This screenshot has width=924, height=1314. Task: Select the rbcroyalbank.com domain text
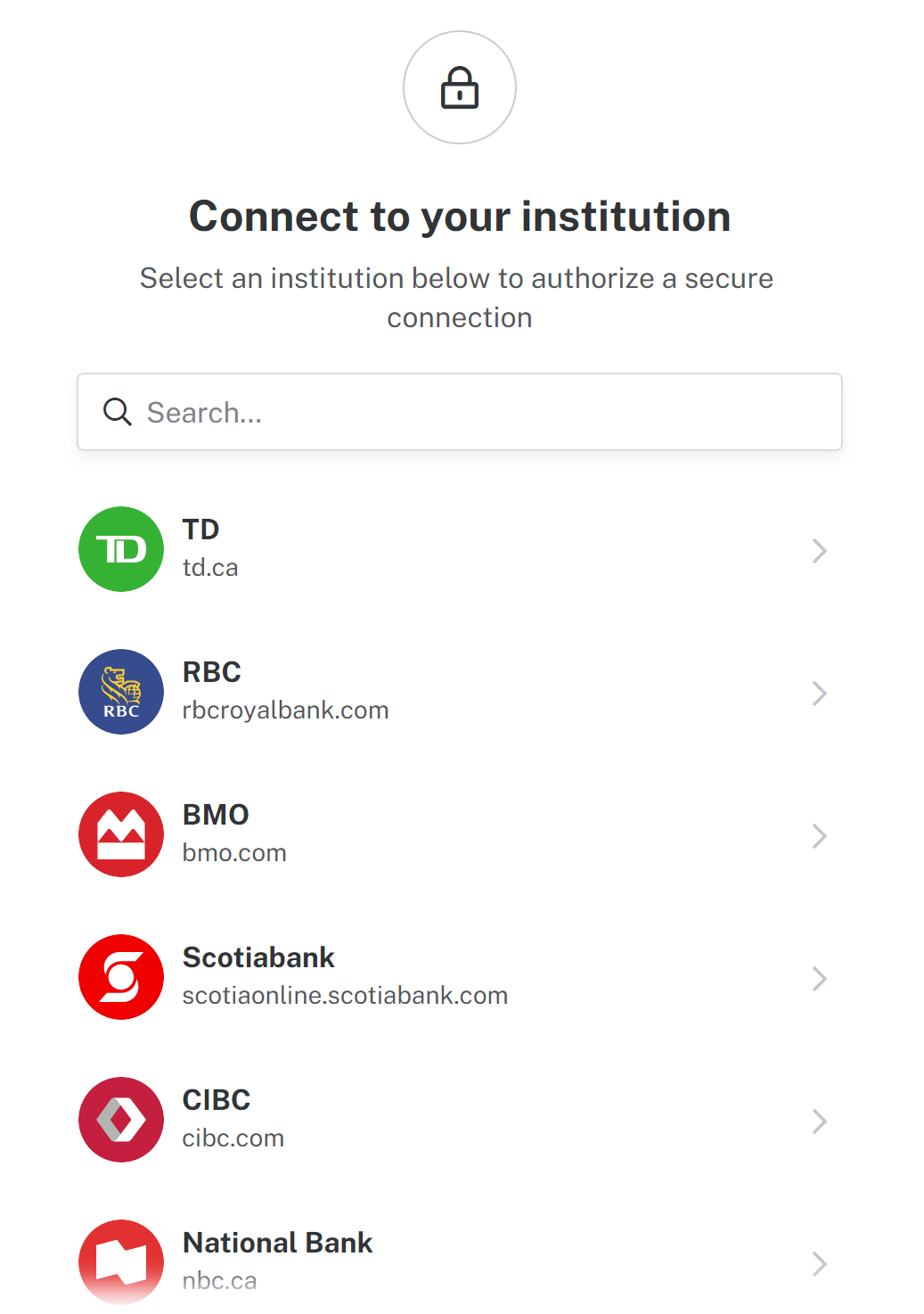click(x=286, y=710)
